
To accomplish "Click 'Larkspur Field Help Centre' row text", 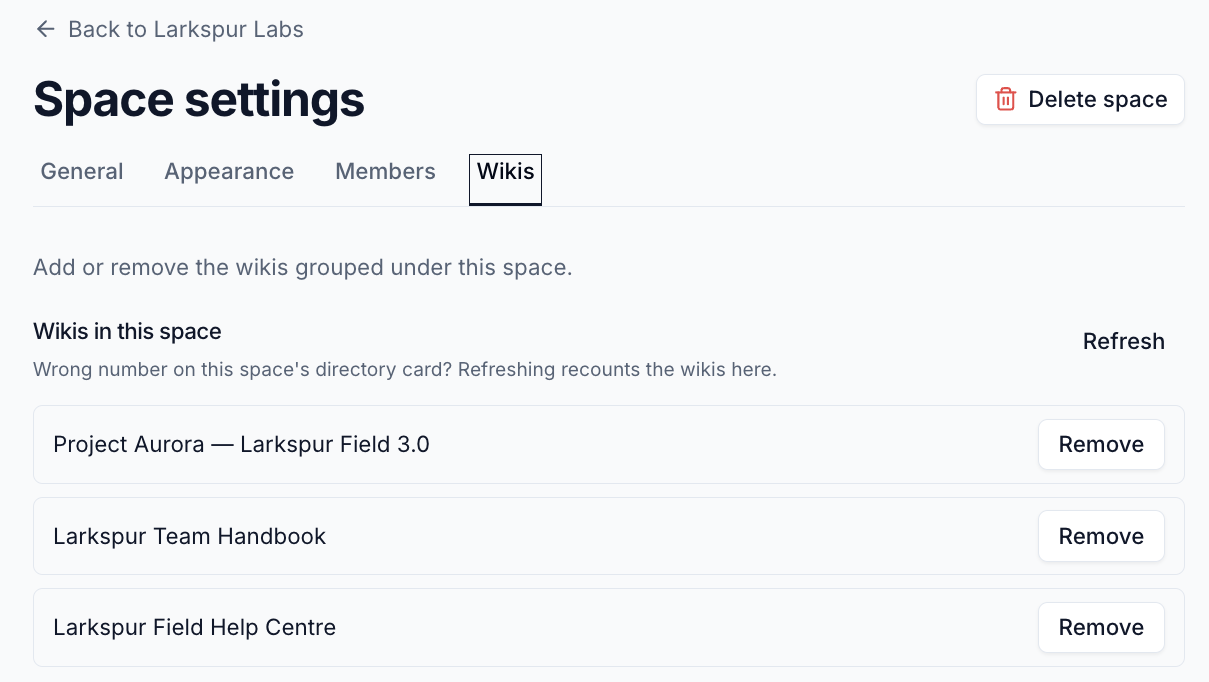I will [x=194, y=627].
